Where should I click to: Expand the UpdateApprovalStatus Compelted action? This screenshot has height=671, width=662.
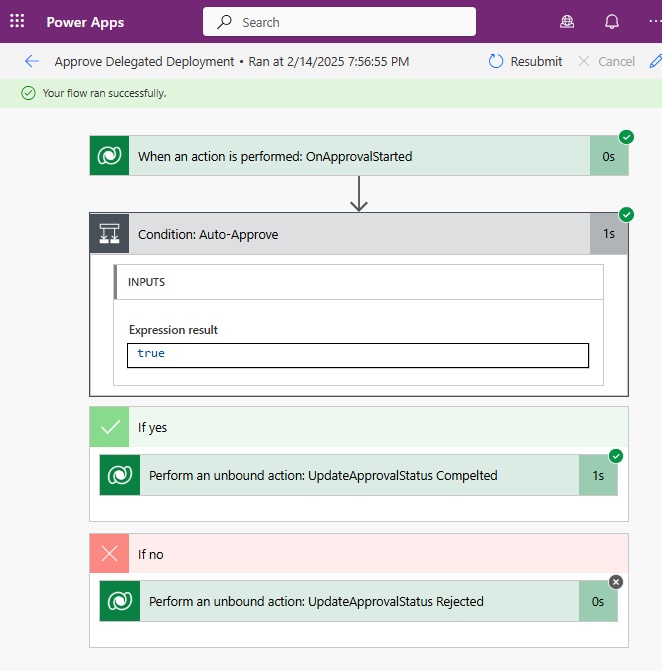point(359,475)
